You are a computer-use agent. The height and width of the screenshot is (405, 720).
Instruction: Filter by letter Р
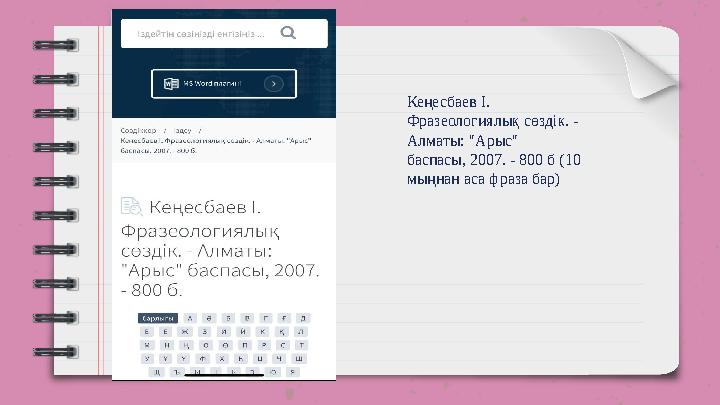[x=264, y=345]
